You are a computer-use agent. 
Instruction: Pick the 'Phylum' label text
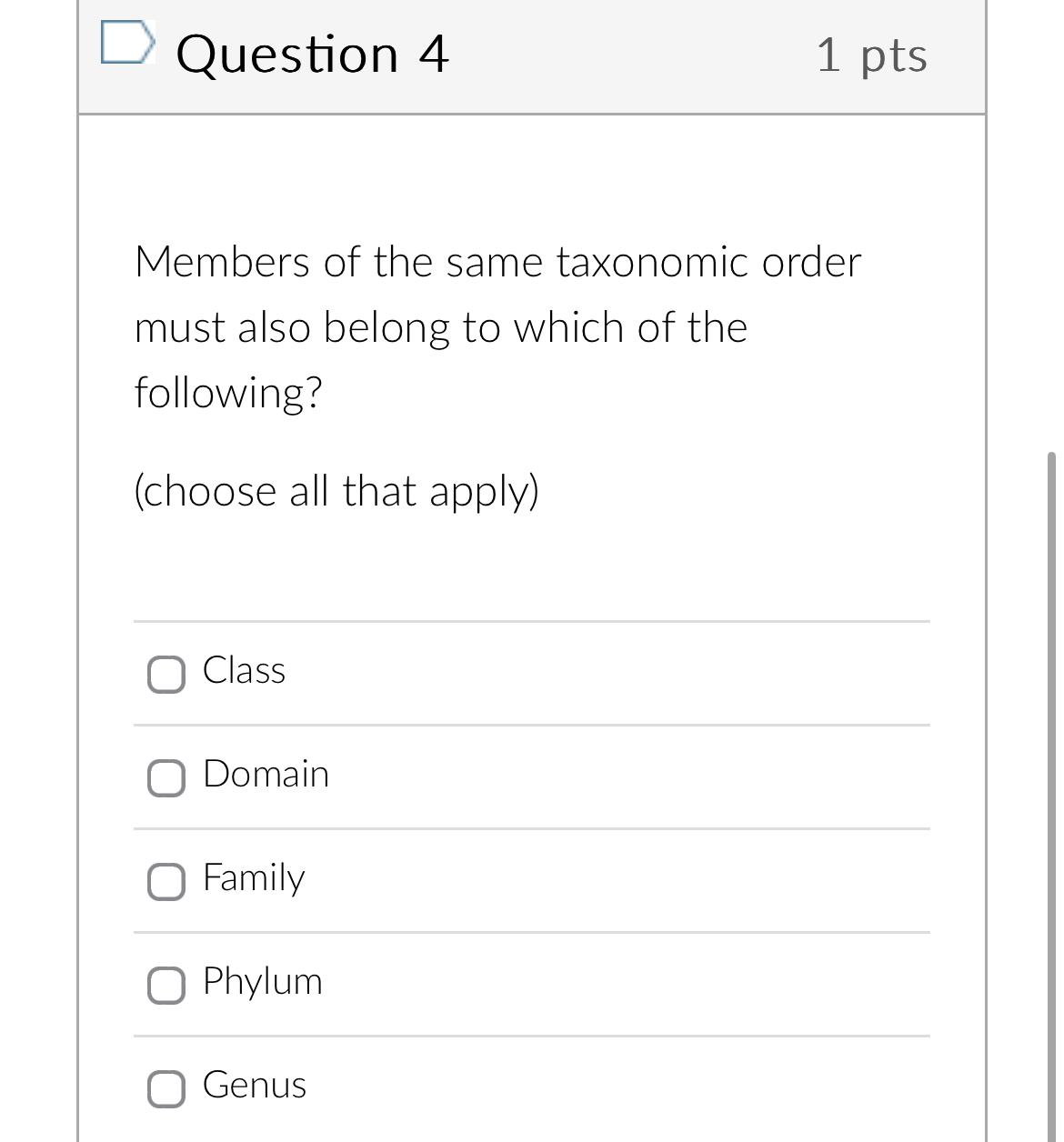[x=263, y=982]
